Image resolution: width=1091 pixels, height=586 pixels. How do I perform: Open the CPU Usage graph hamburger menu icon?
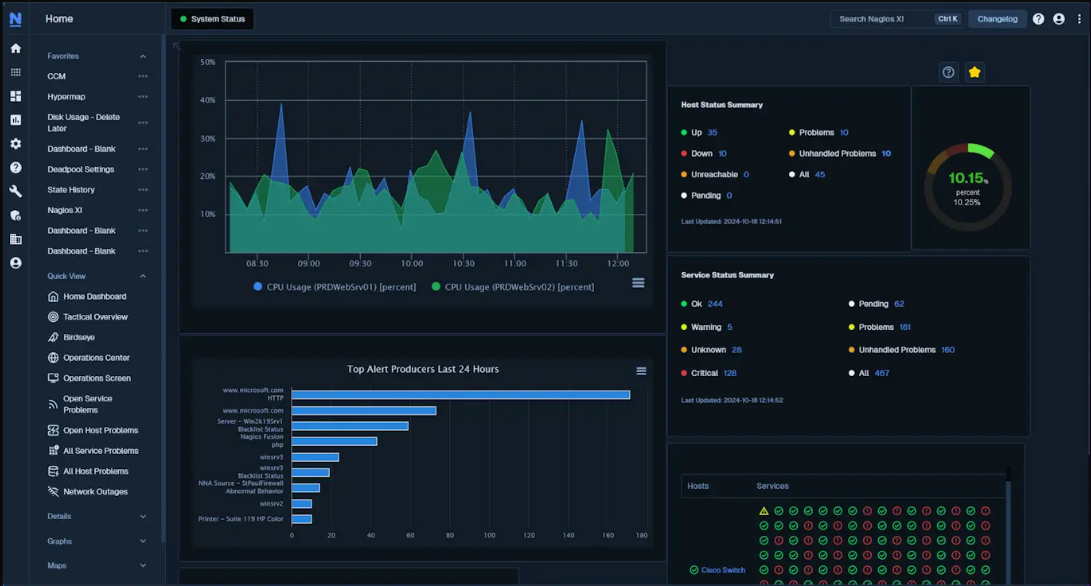pyautogui.click(x=638, y=283)
